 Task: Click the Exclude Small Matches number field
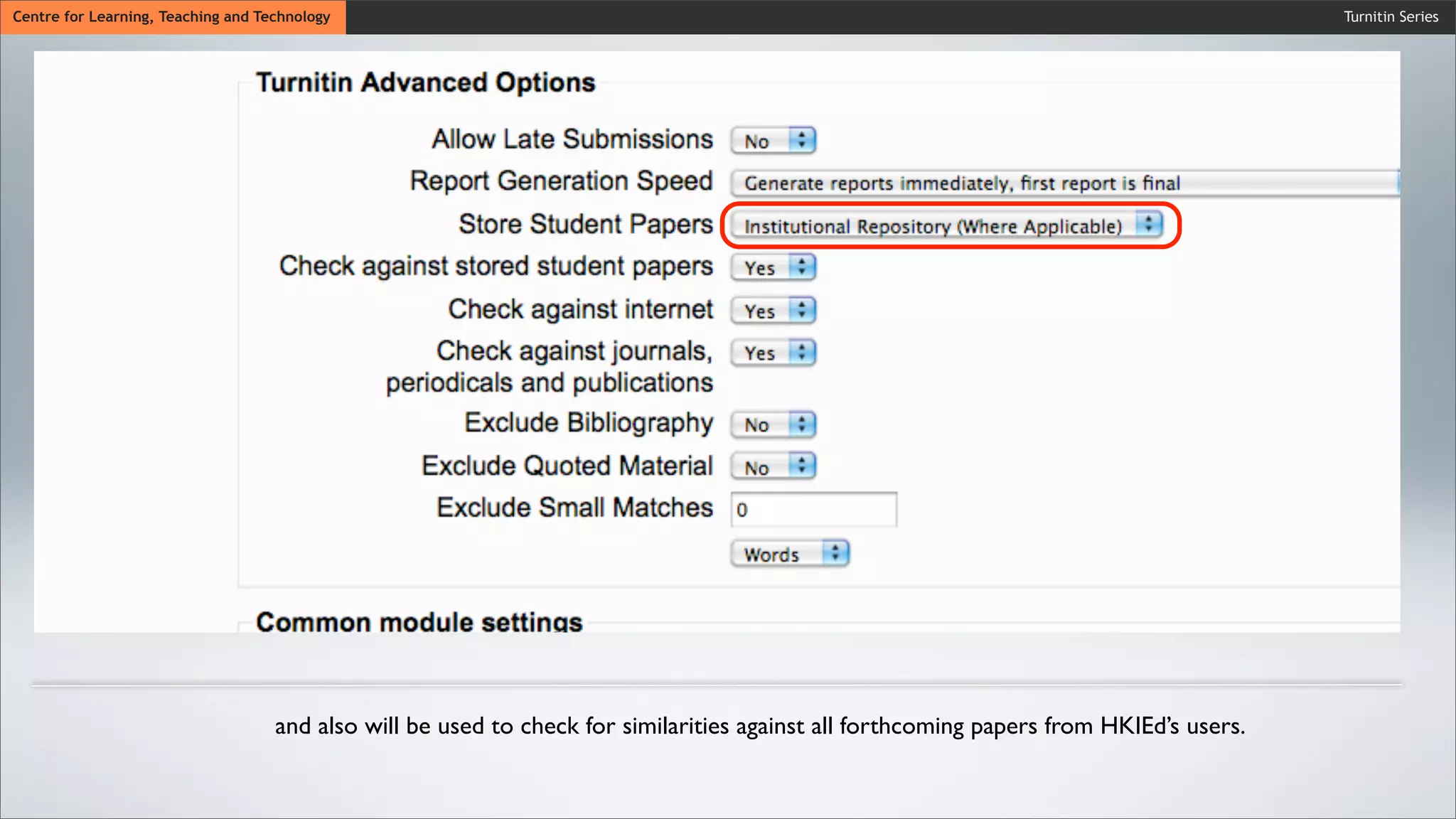coord(813,510)
